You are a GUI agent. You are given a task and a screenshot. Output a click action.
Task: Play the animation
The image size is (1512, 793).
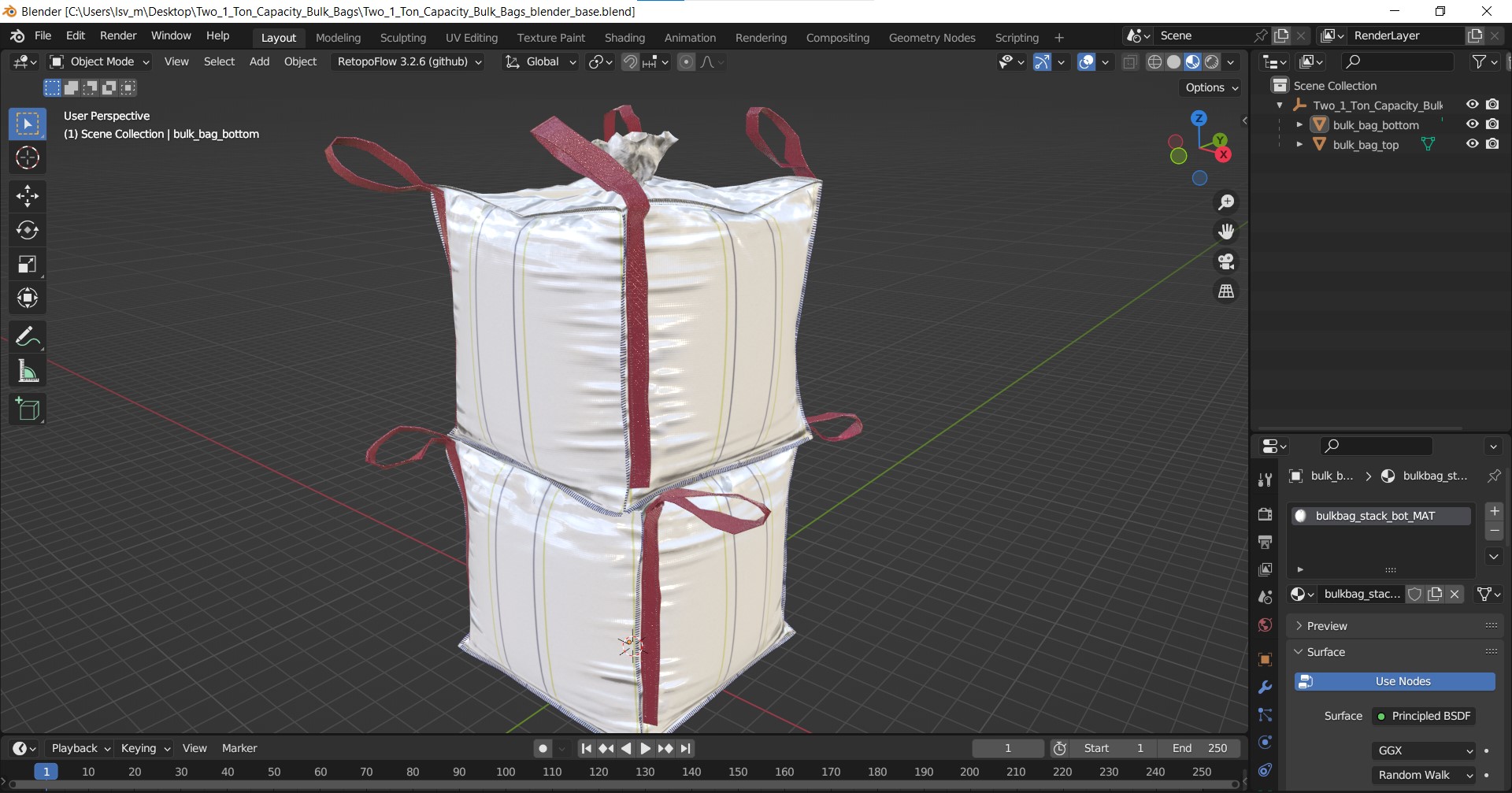[646, 748]
